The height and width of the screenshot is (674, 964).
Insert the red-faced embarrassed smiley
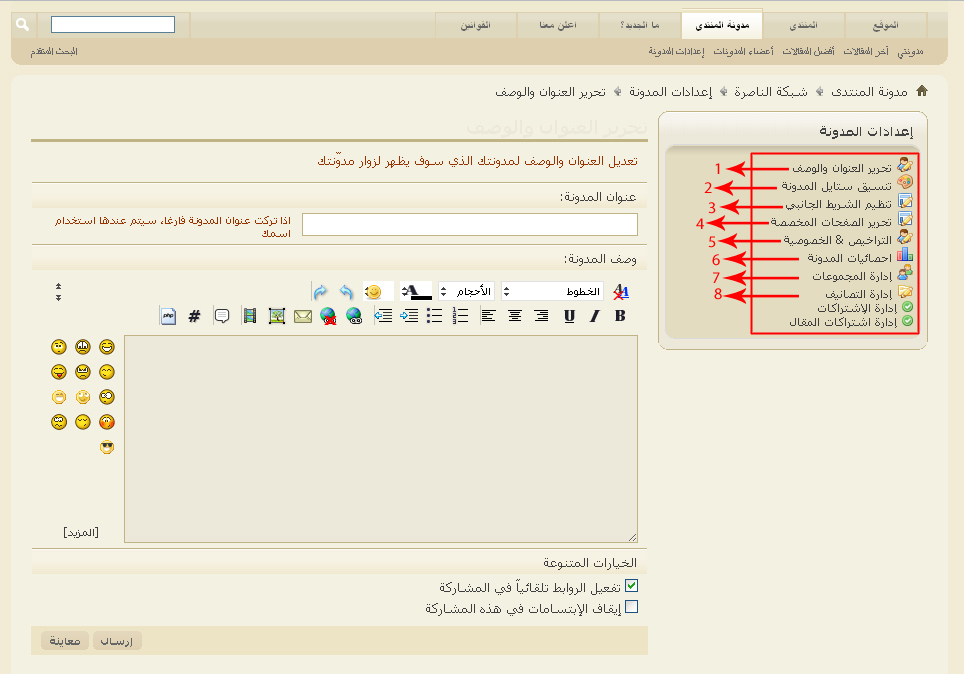point(107,422)
